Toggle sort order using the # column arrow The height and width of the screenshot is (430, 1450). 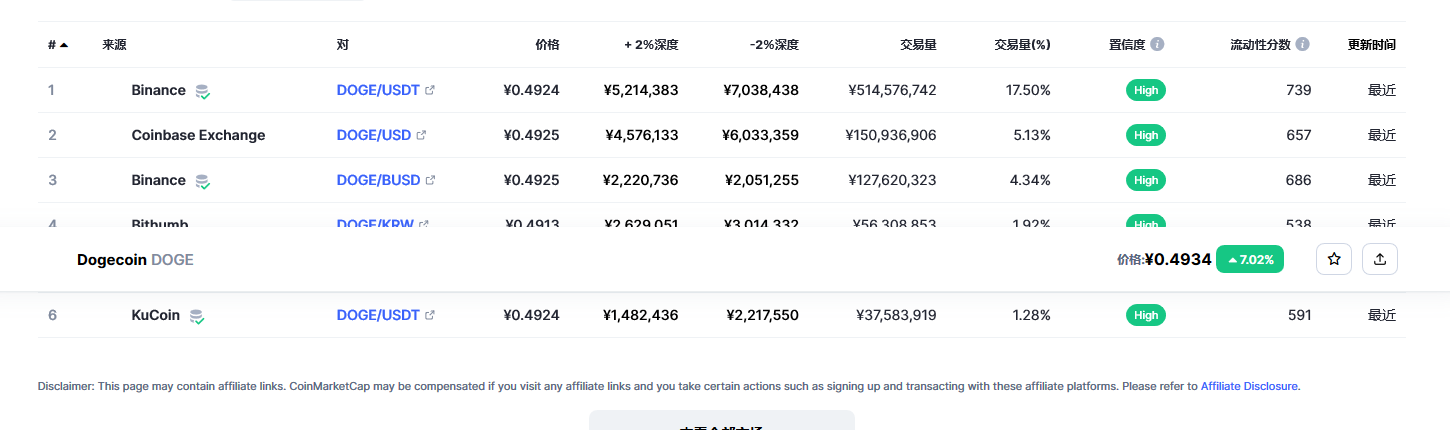(x=64, y=45)
